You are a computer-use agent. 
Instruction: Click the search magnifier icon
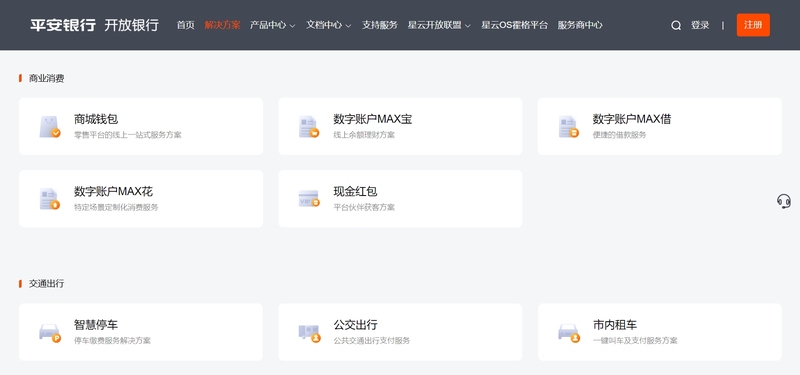(x=676, y=26)
